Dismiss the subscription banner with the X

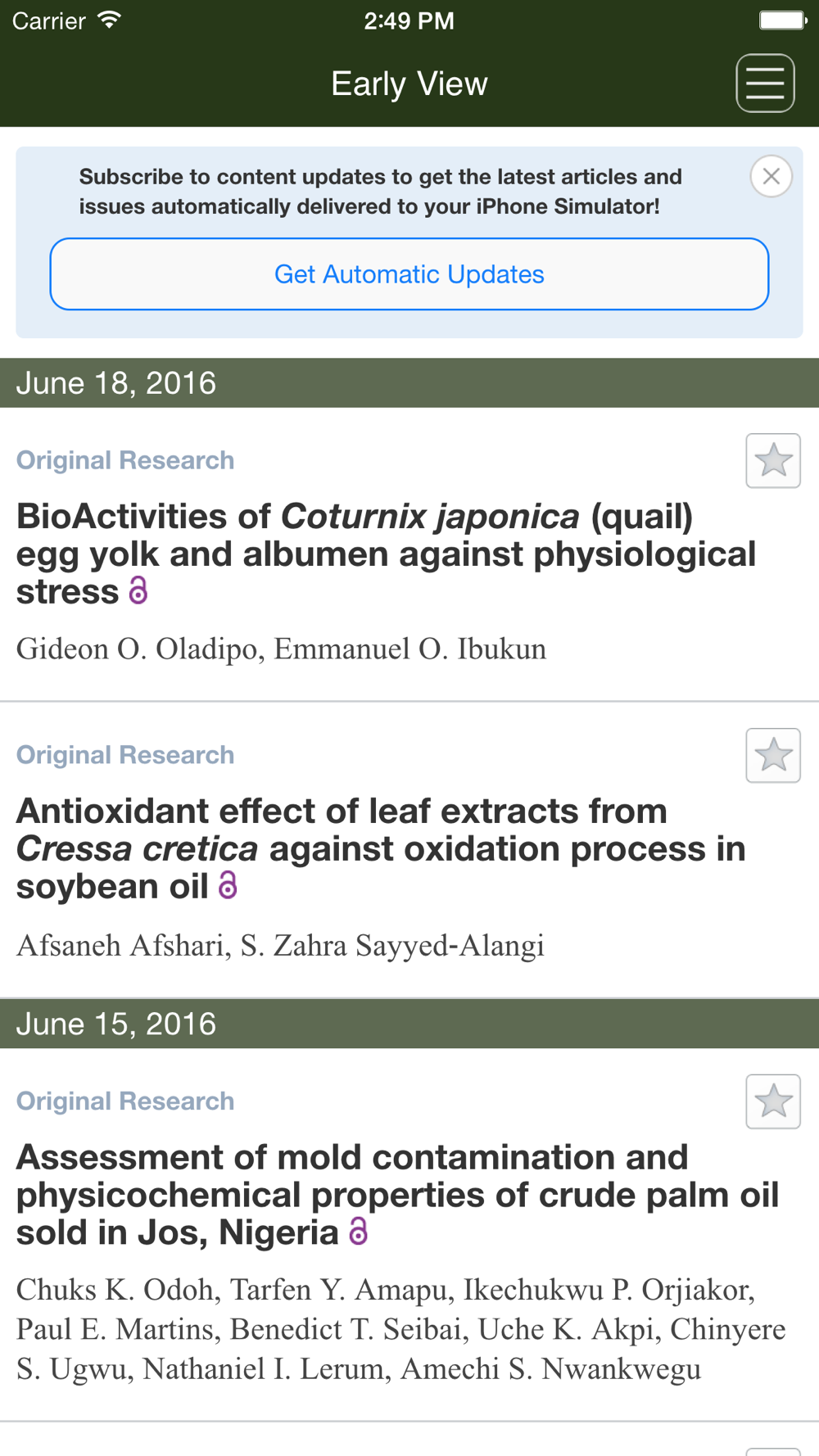tap(771, 176)
